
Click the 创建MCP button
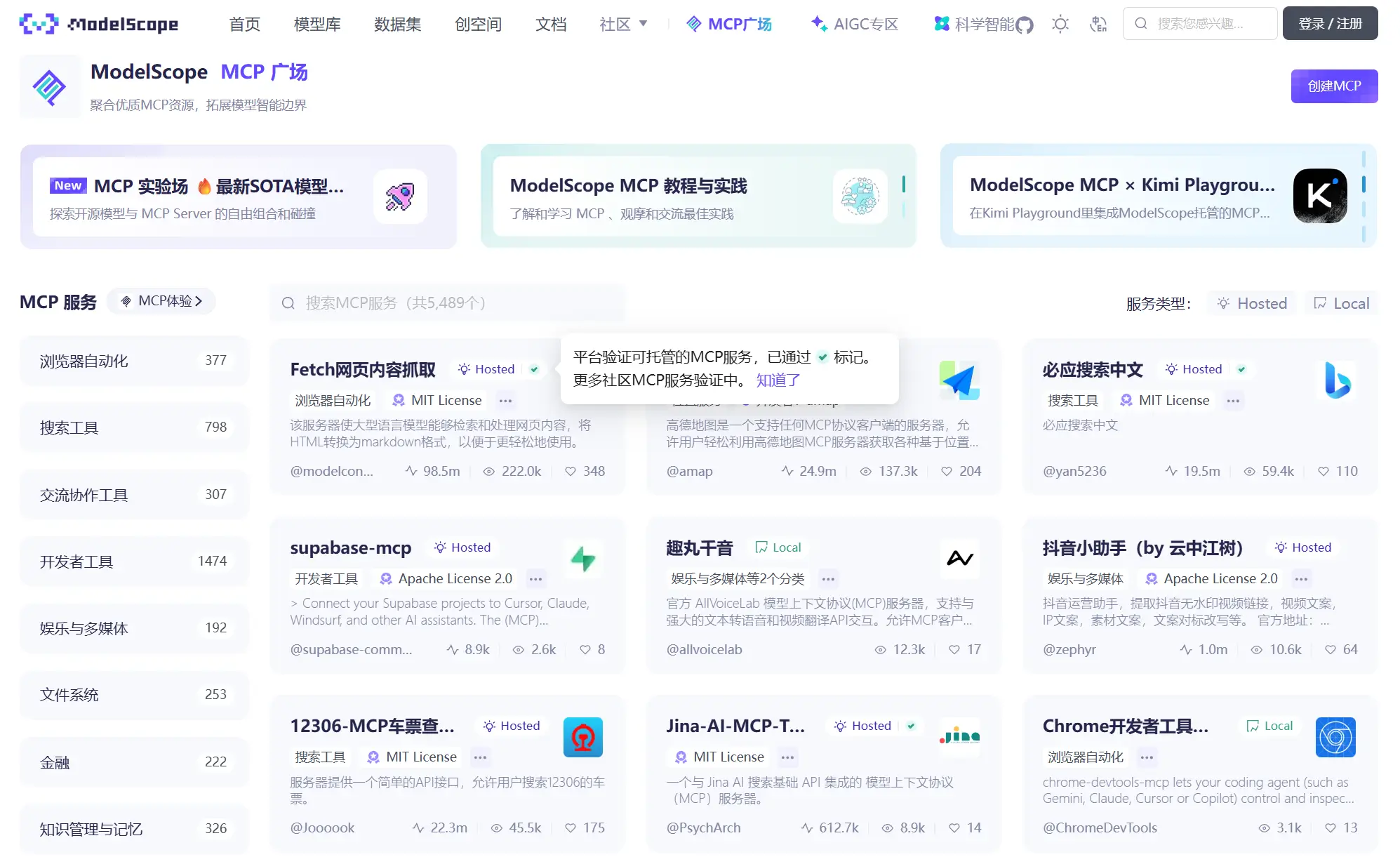[1333, 86]
